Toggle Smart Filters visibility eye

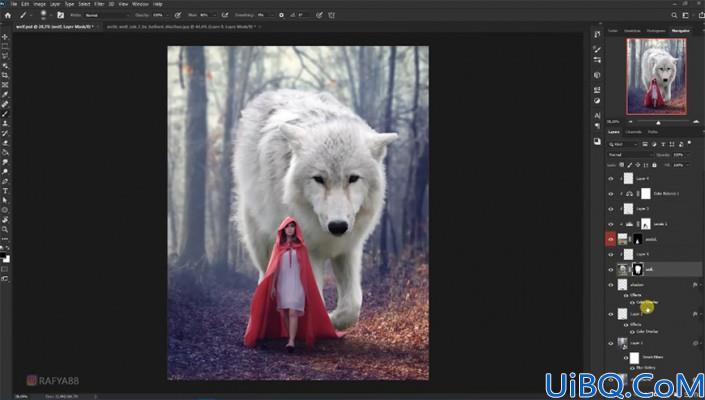point(626,358)
